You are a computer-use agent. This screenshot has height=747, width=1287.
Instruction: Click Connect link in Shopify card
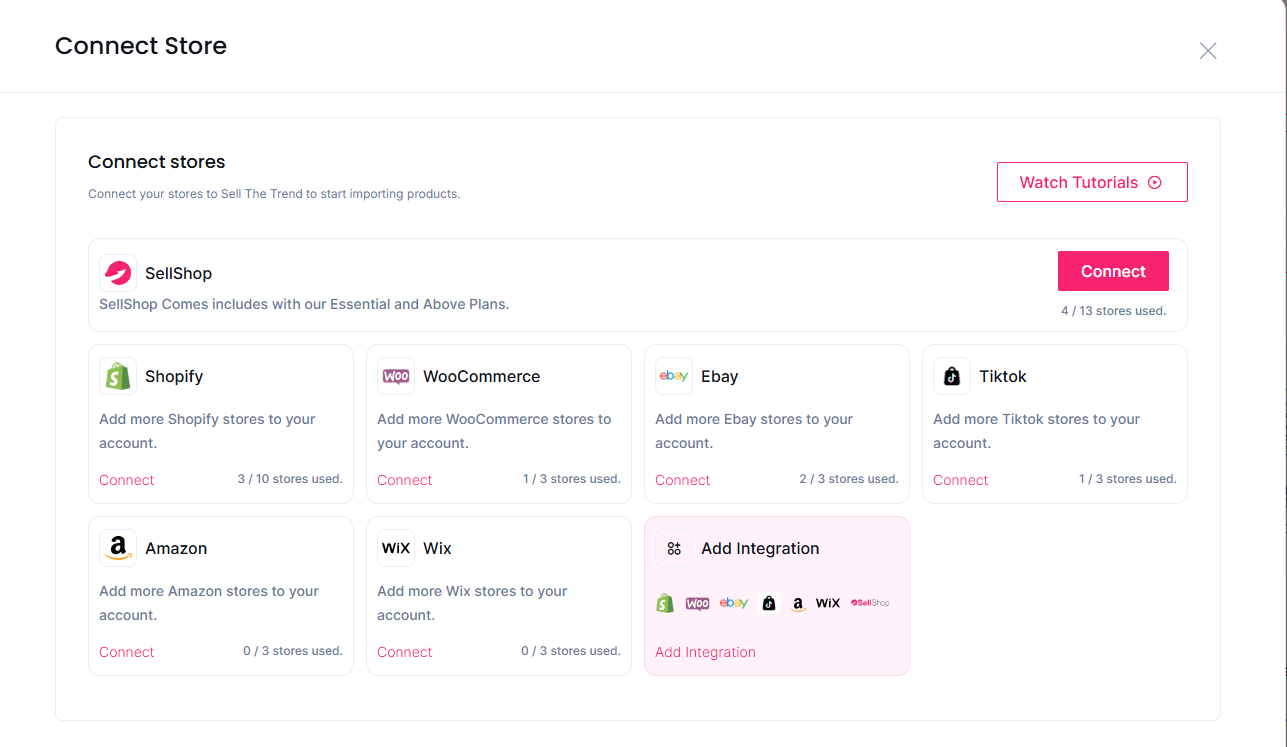[127, 480]
